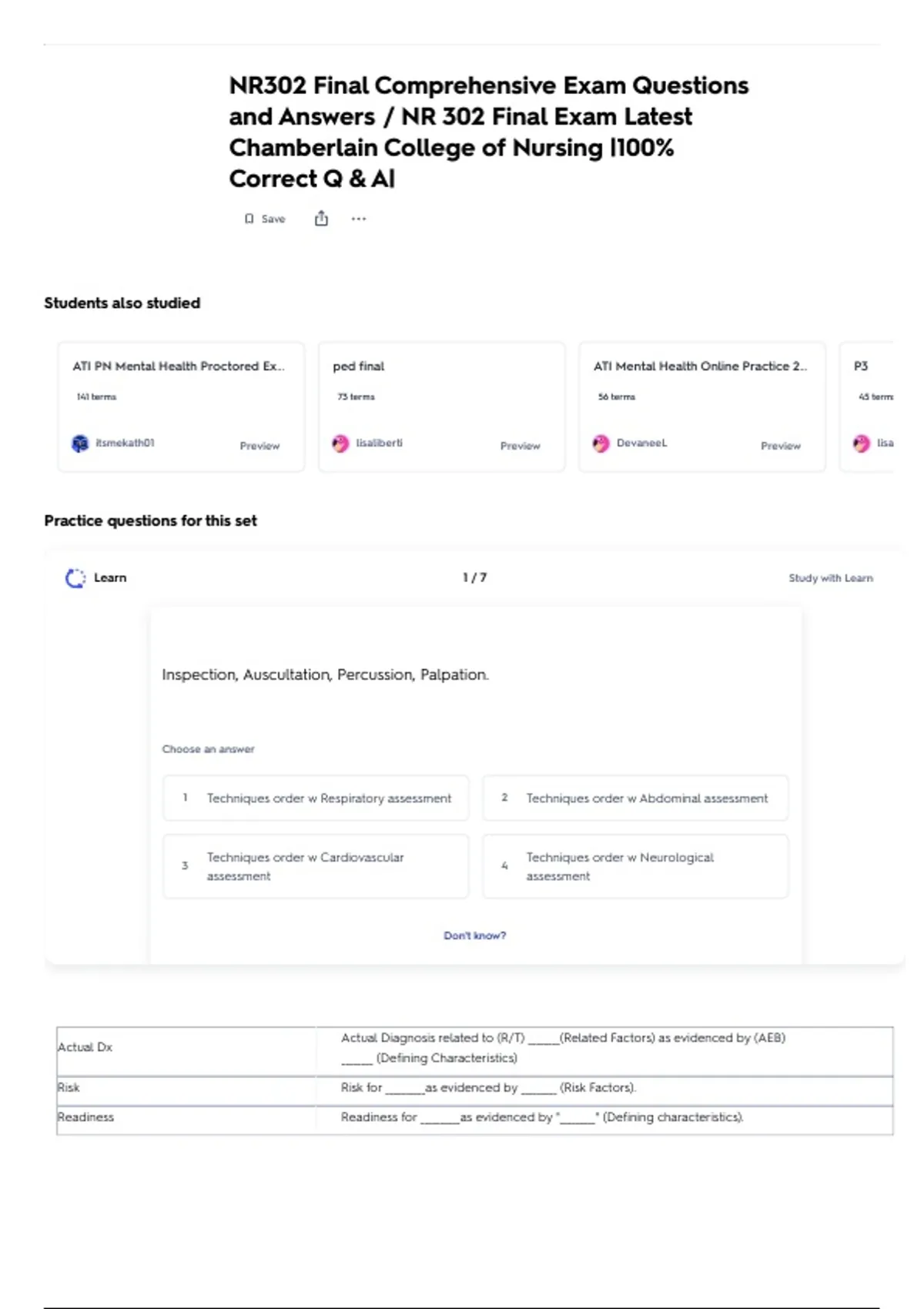Open the P3 study set card
Image resolution: width=924 pixels, height=1309 pixels.
[x=867, y=407]
